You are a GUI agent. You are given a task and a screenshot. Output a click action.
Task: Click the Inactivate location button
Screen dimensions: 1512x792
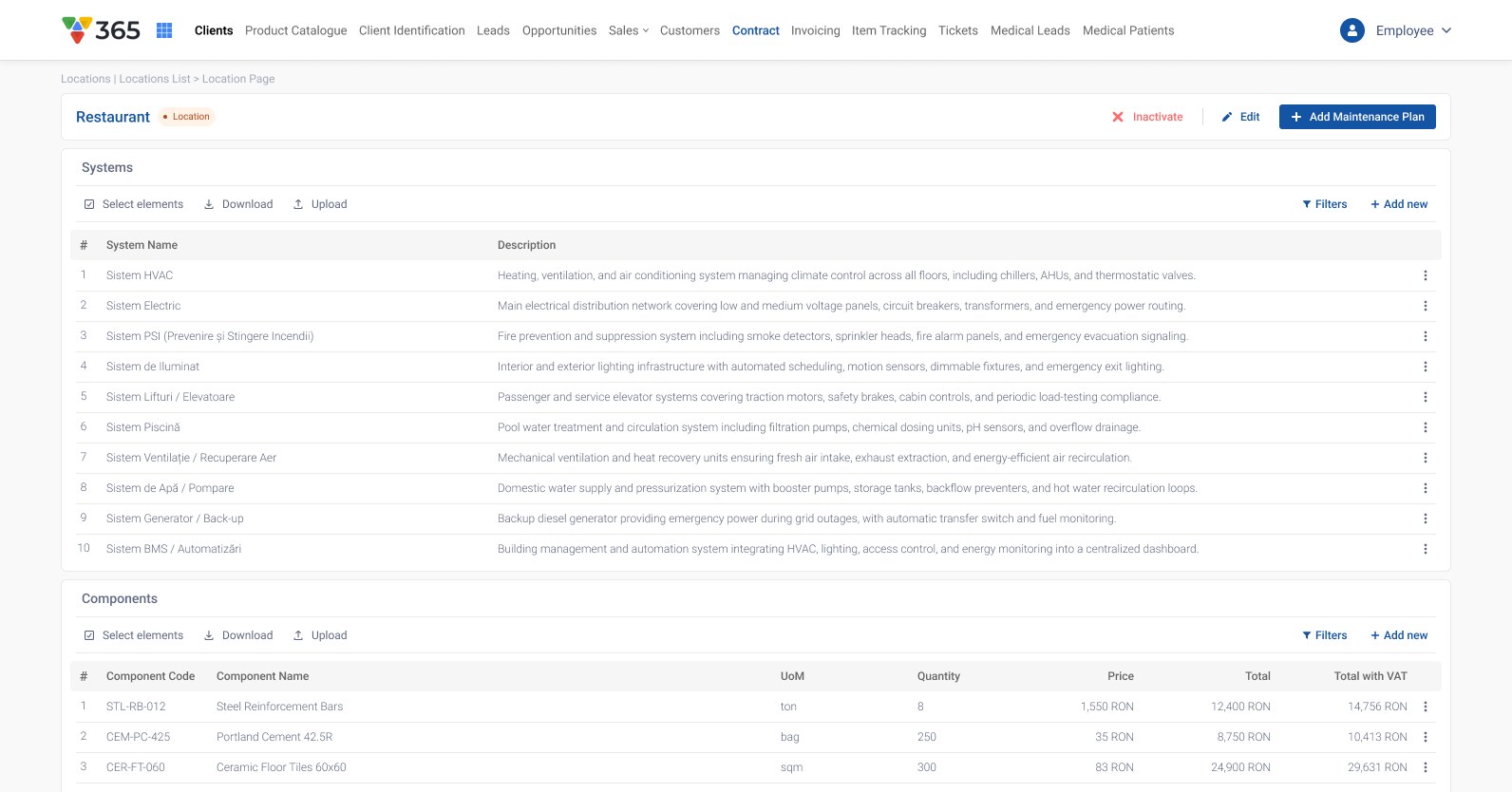click(1147, 117)
